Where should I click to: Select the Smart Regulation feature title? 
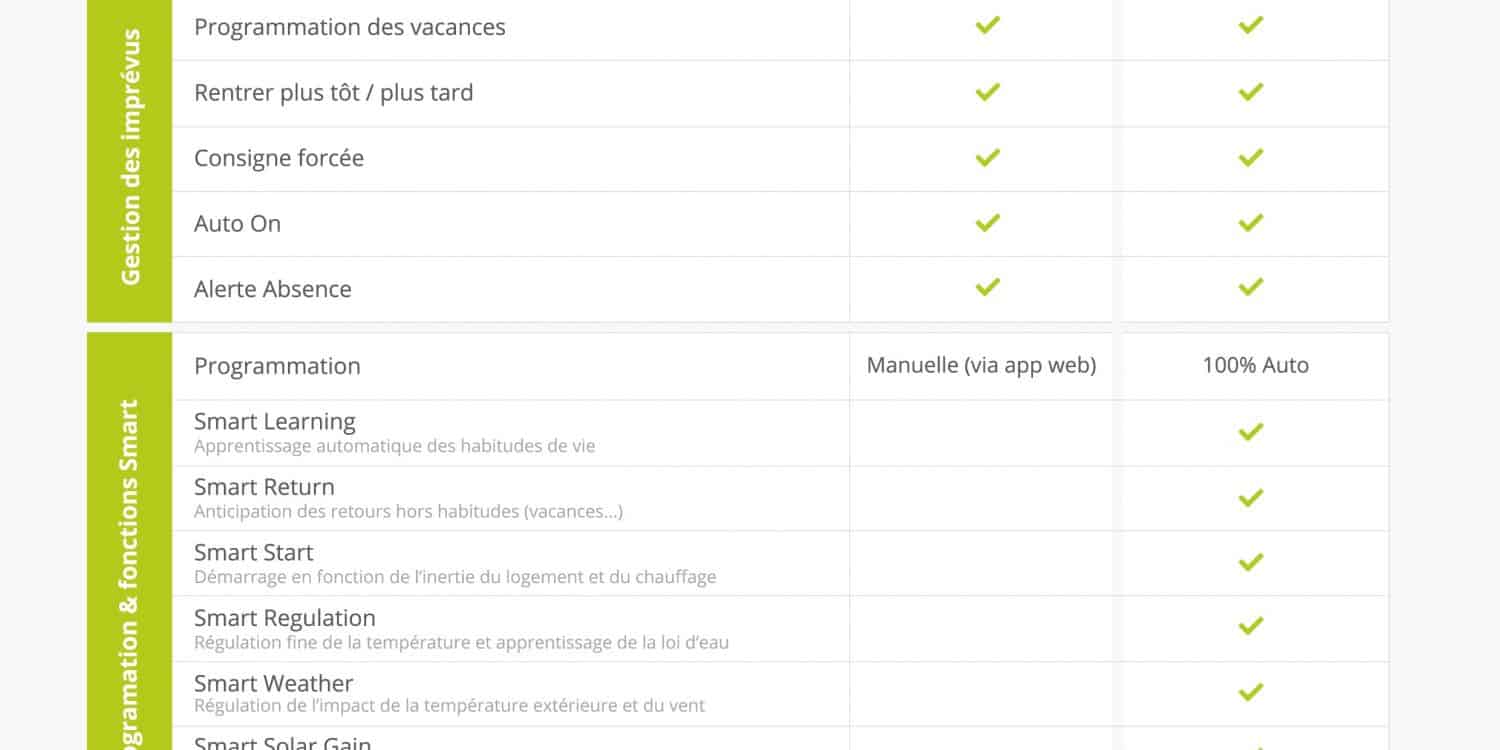point(285,618)
